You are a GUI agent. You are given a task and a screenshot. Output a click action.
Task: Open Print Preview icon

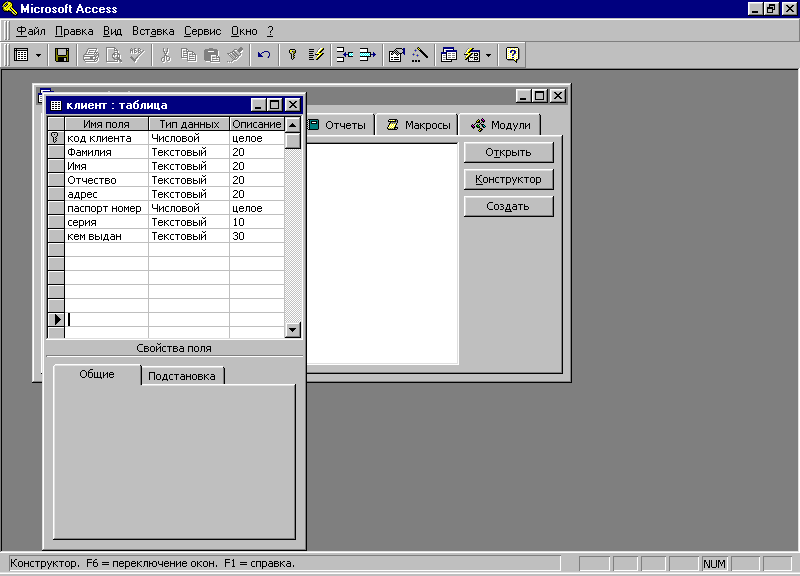pos(114,55)
